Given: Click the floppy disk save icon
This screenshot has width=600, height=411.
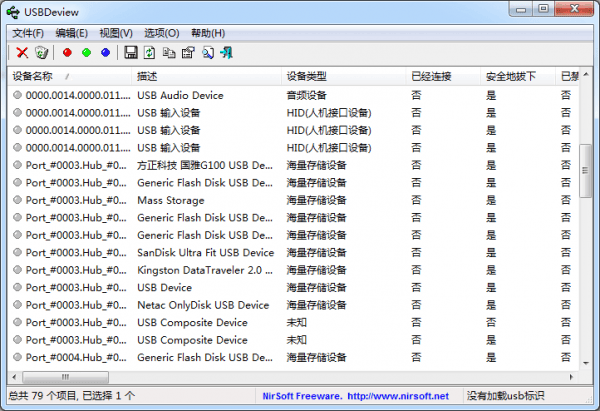Looking at the screenshot, I should click(x=131, y=52).
